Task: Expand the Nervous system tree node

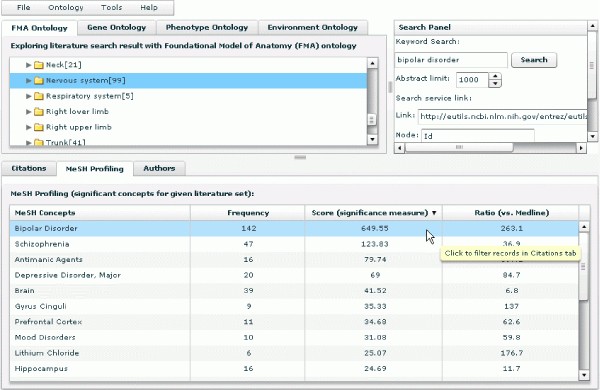Action: coord(28,81)
